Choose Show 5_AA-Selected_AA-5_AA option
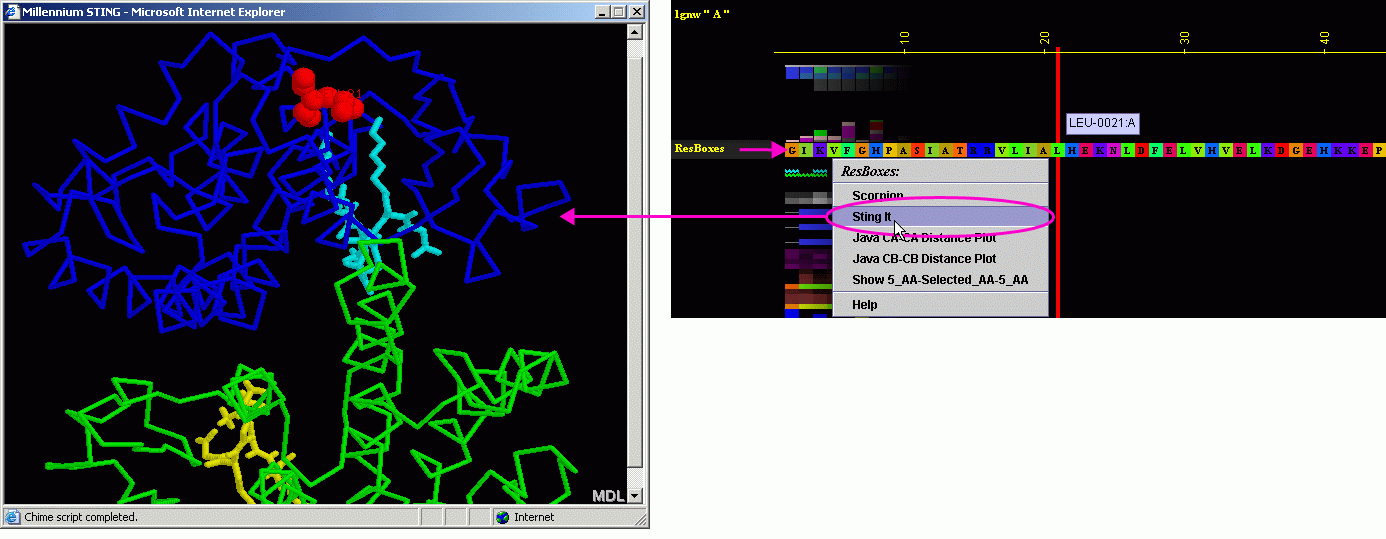The height and width of the screenshot is (539, 1386). tap(940, 280)
